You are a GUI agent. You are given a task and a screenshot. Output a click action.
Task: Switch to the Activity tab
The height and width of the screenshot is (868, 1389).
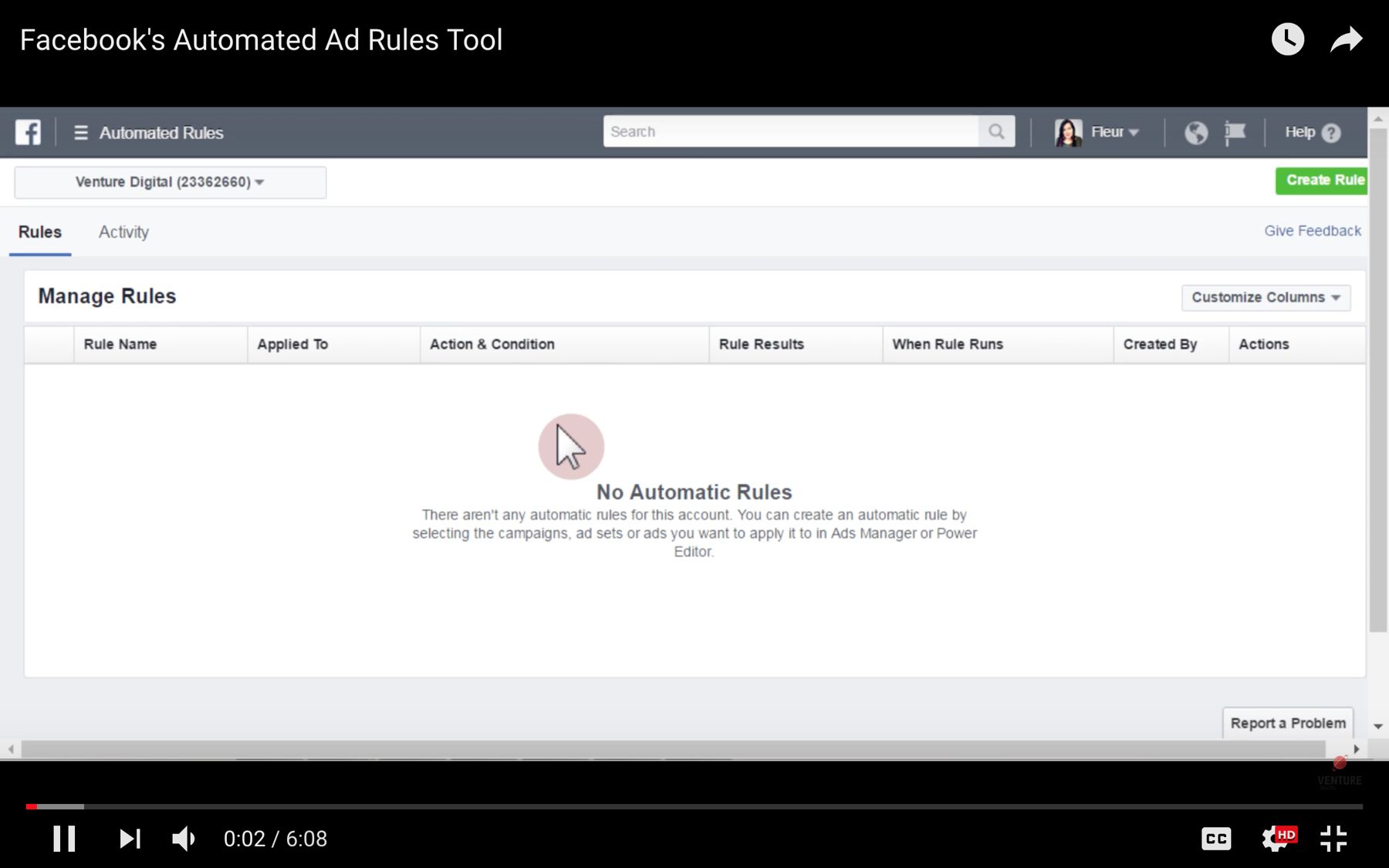coord(123,232)
